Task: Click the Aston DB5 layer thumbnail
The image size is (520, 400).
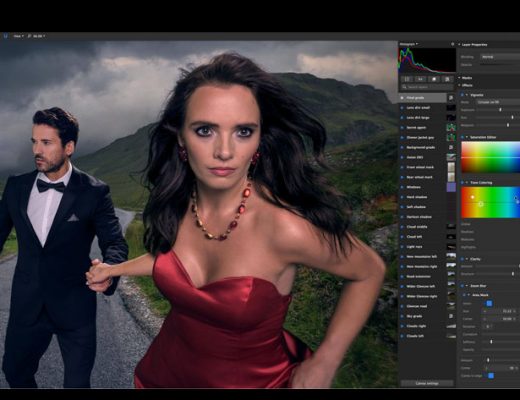Action: tap(451, 157)
